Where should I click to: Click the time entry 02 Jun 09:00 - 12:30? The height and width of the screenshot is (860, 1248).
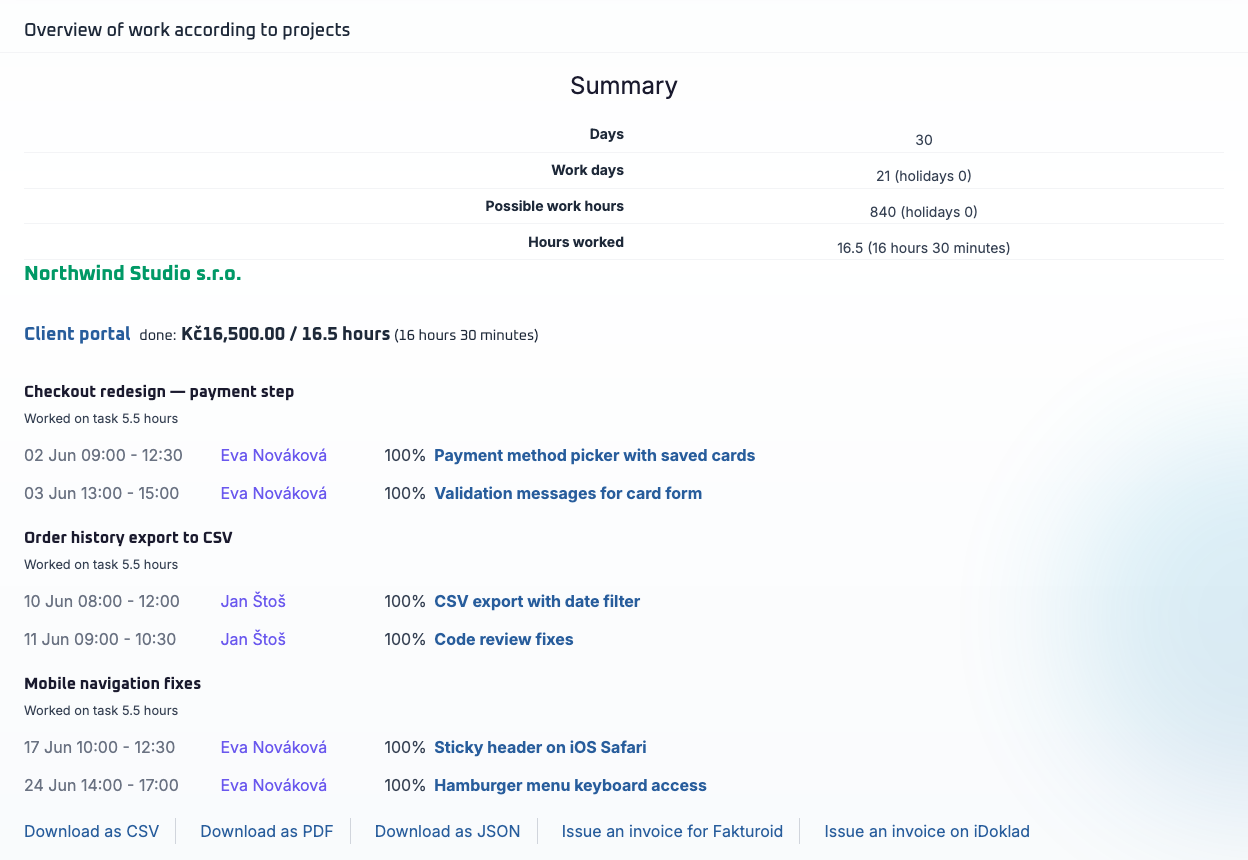tap(104, 455)
